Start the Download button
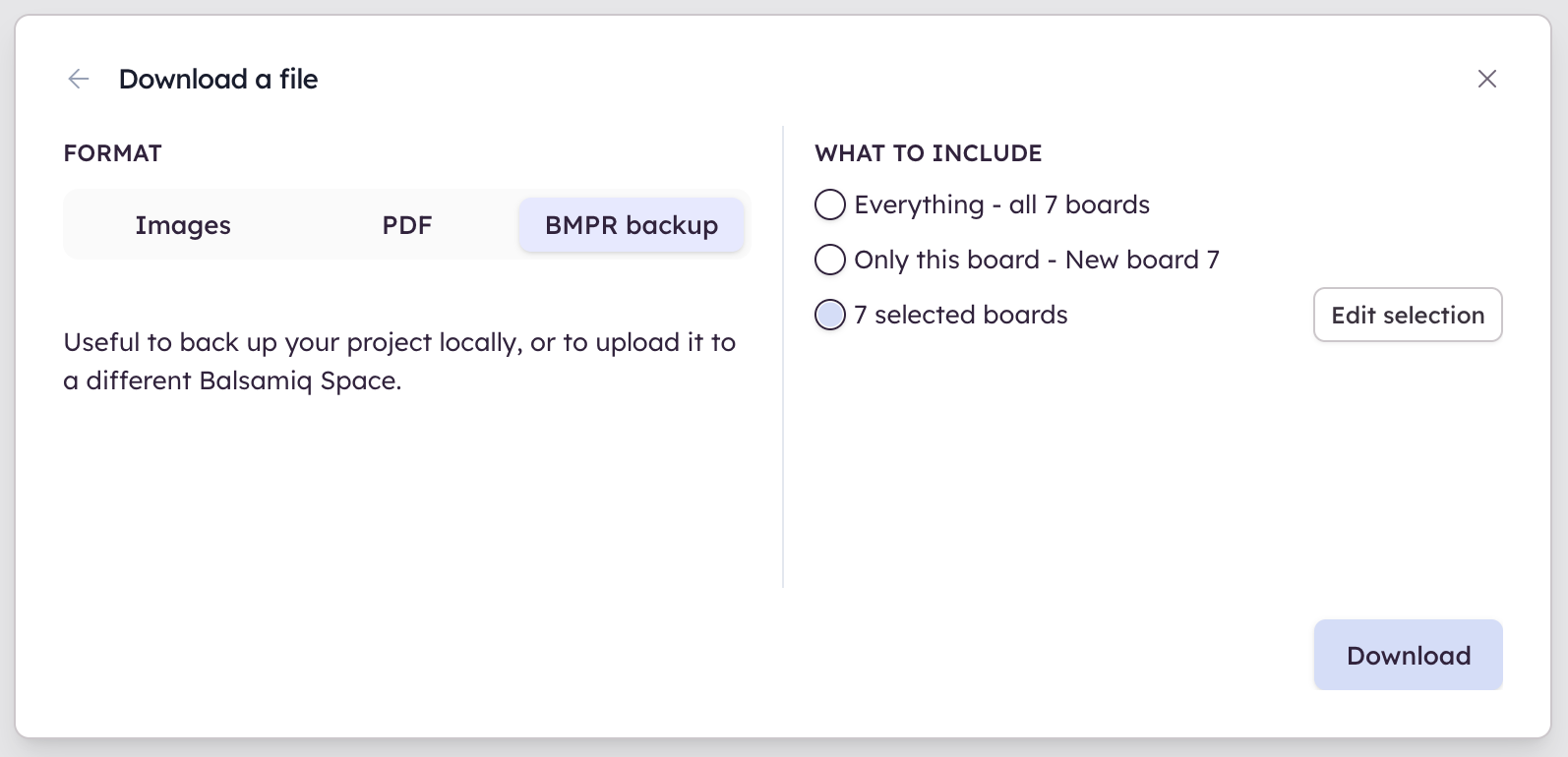The width and height of the screenshot is (1568, 757). coord(1408,655)
